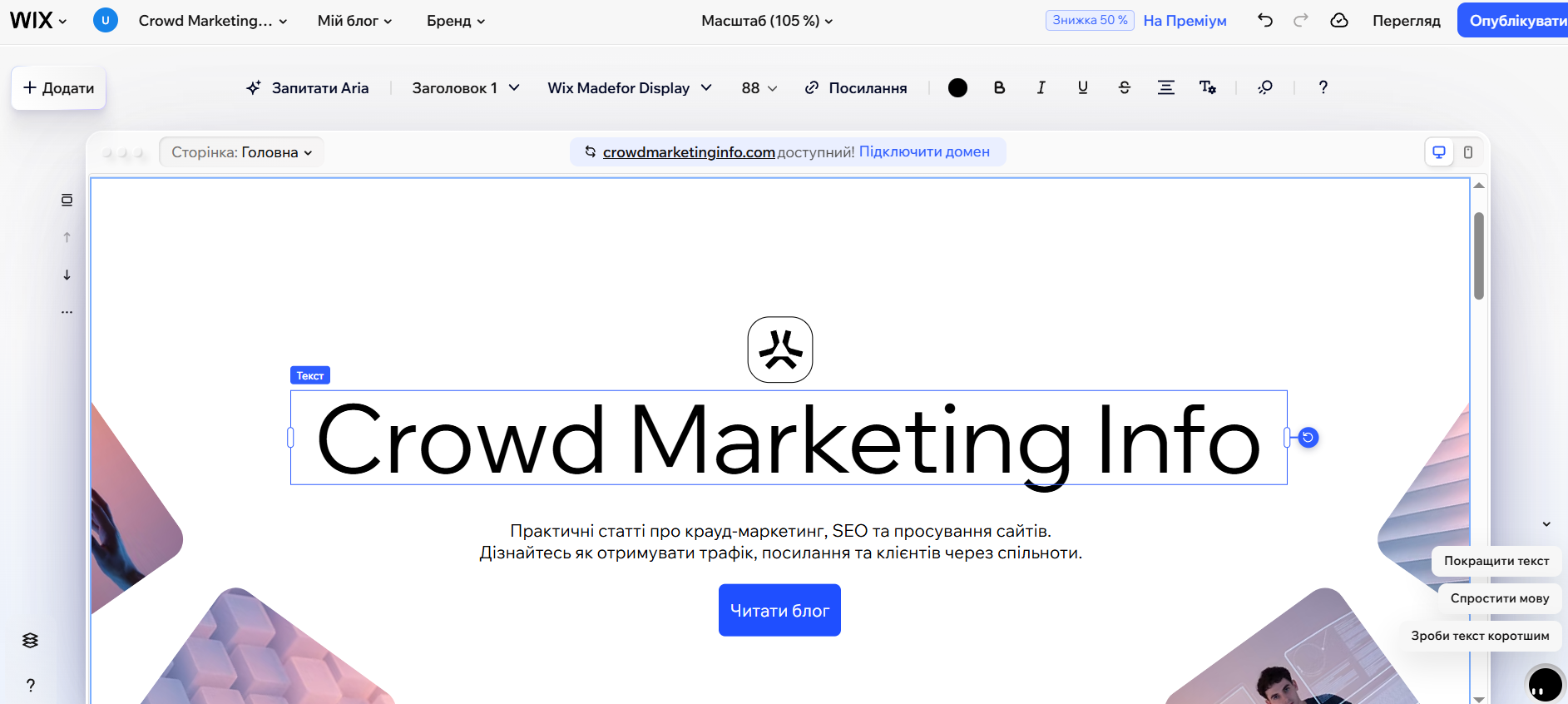The width and height of the screenshot is (1568, 704).
Task: Publish the site with Опублікувати
Action: point(1514,21)
